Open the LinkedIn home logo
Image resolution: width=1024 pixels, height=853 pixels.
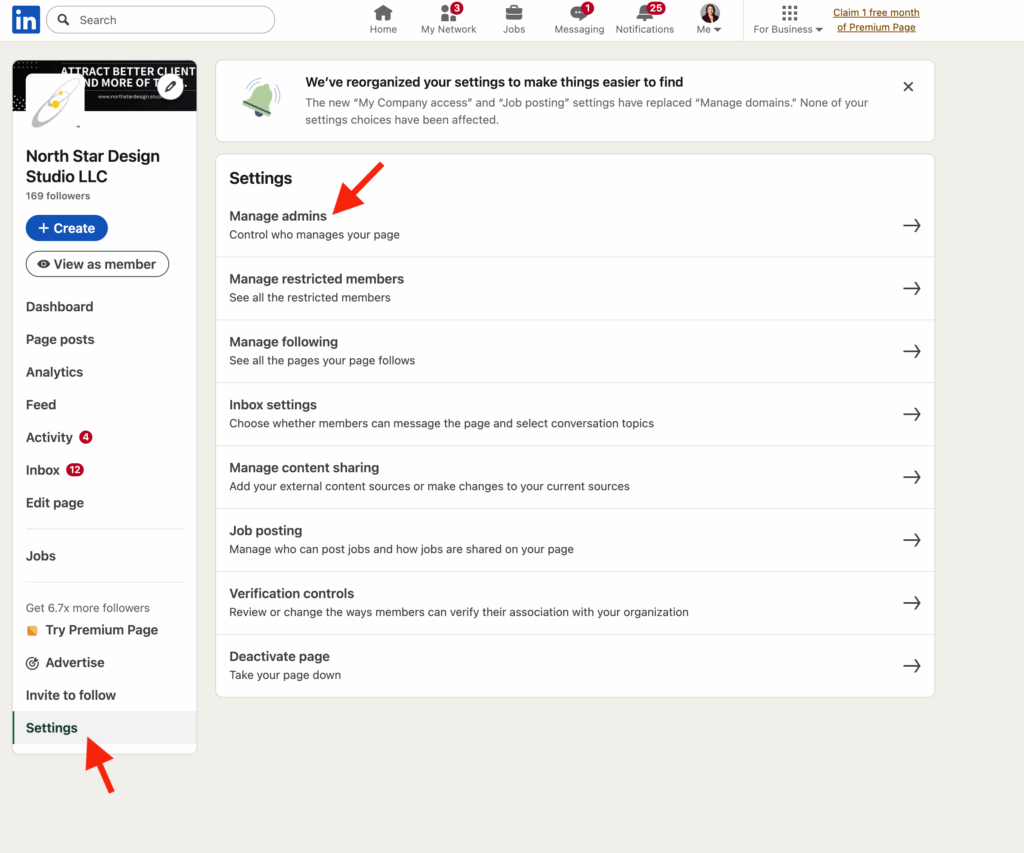click(x=26, y=20)
